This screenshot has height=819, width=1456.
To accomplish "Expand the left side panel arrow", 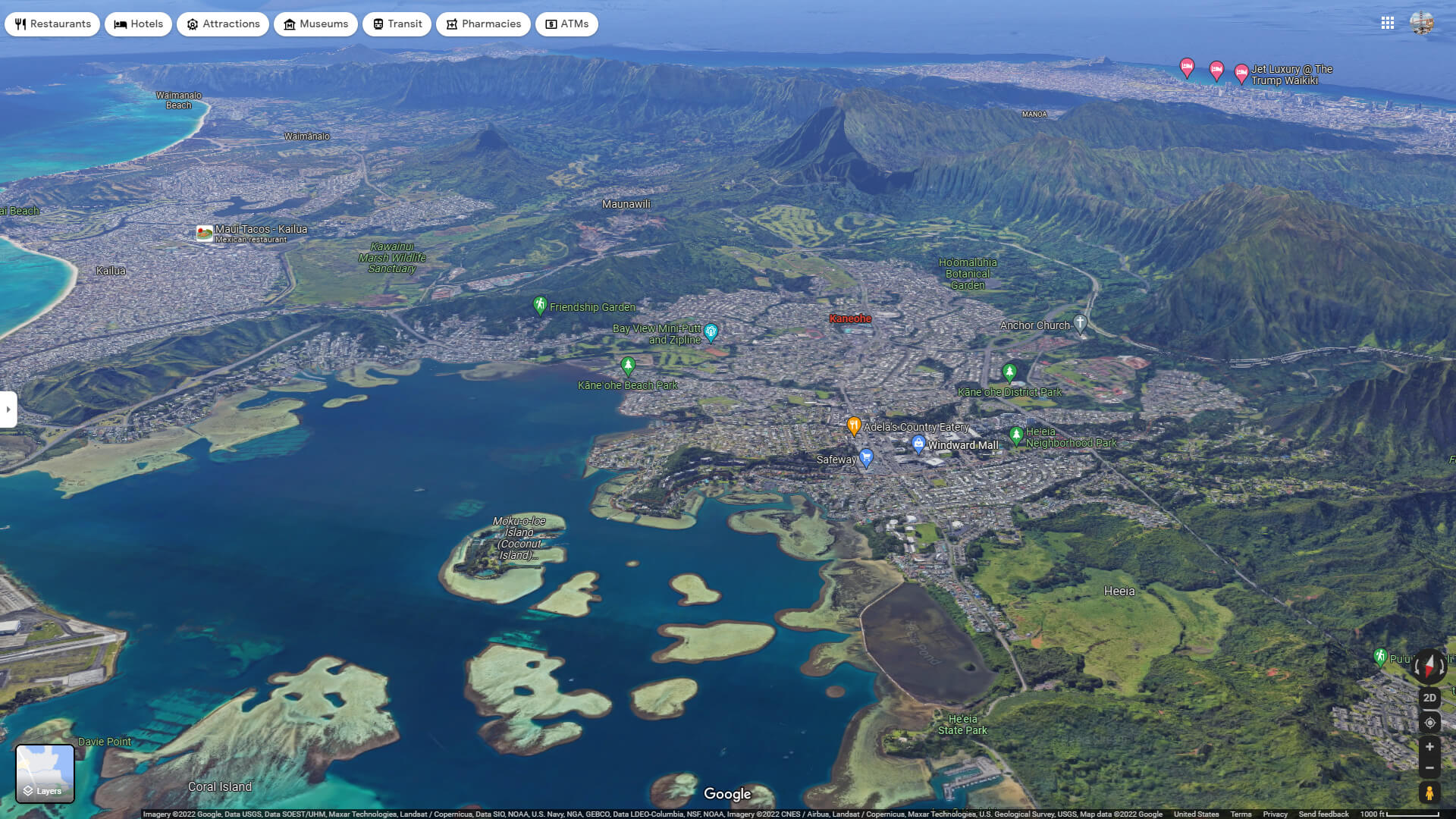I will click(8, 409).
